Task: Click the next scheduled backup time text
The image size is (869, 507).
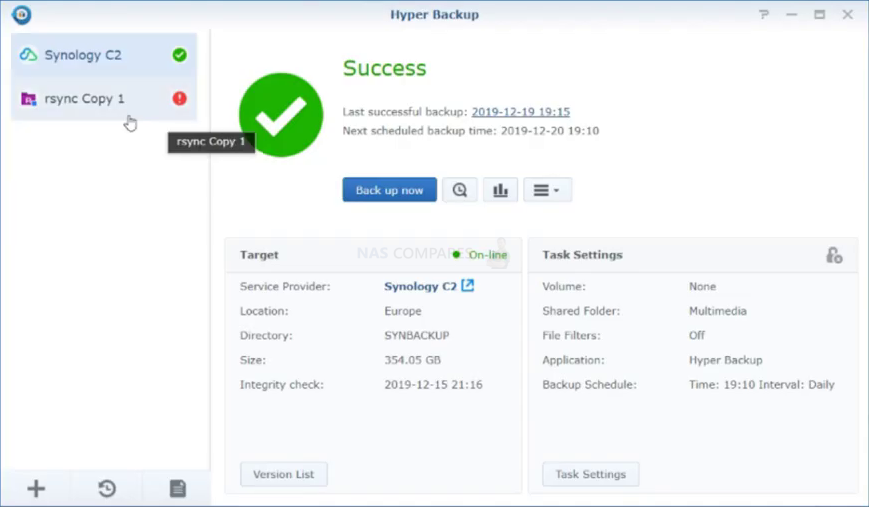Action: click(x=471, y=131)
